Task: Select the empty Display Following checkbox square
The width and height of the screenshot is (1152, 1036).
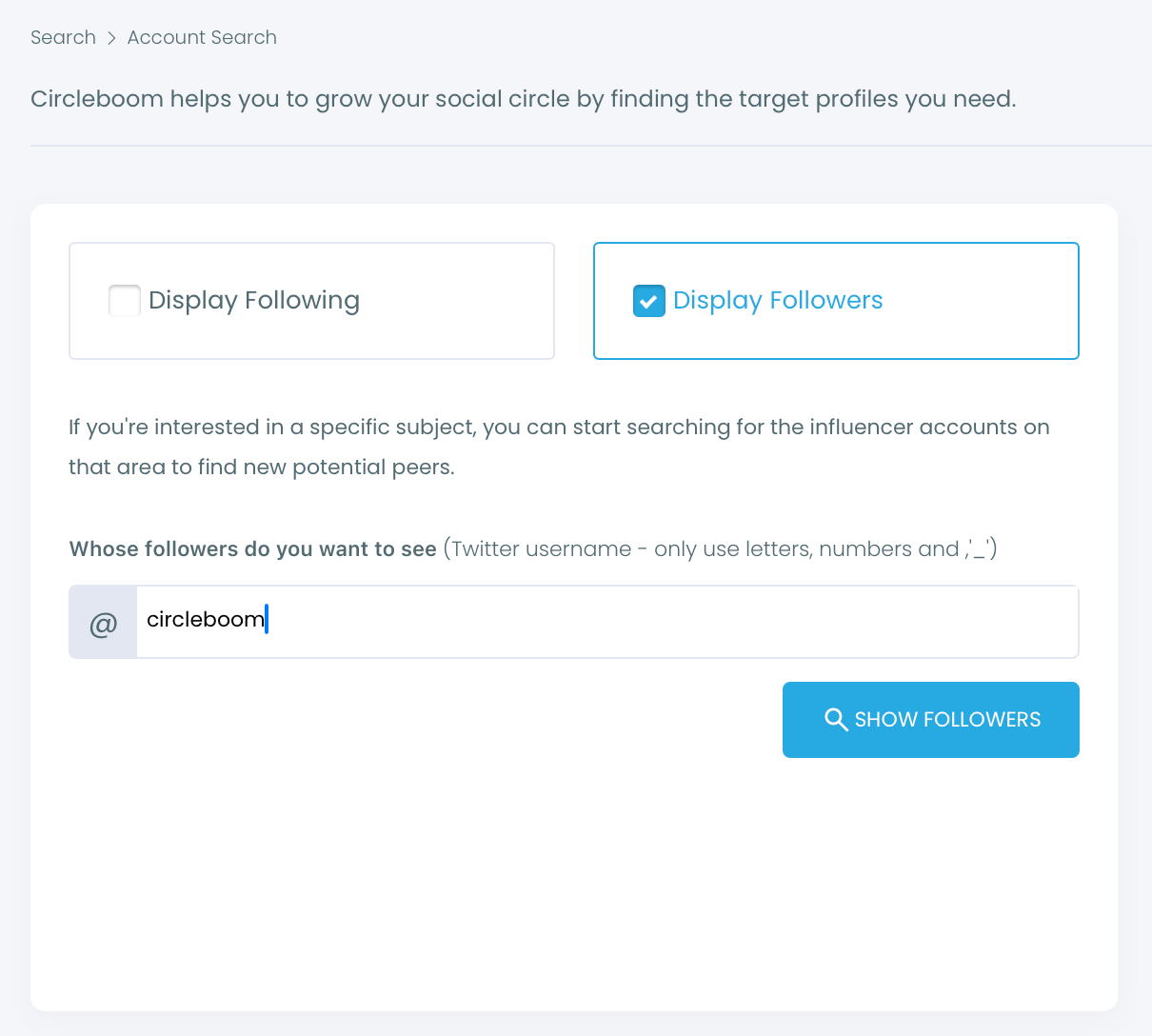Action: [124, 300]
